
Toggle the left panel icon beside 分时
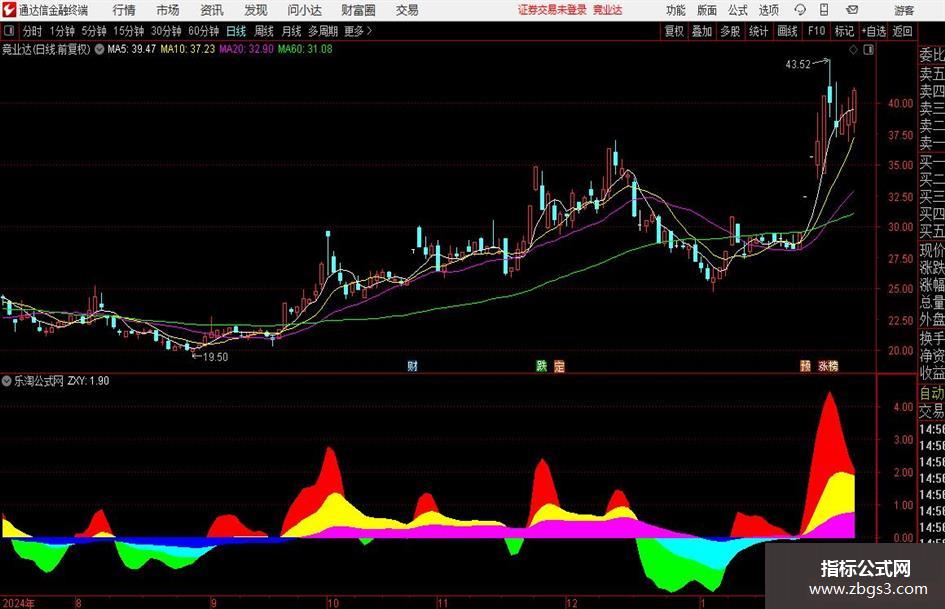(x=8, y=31)
